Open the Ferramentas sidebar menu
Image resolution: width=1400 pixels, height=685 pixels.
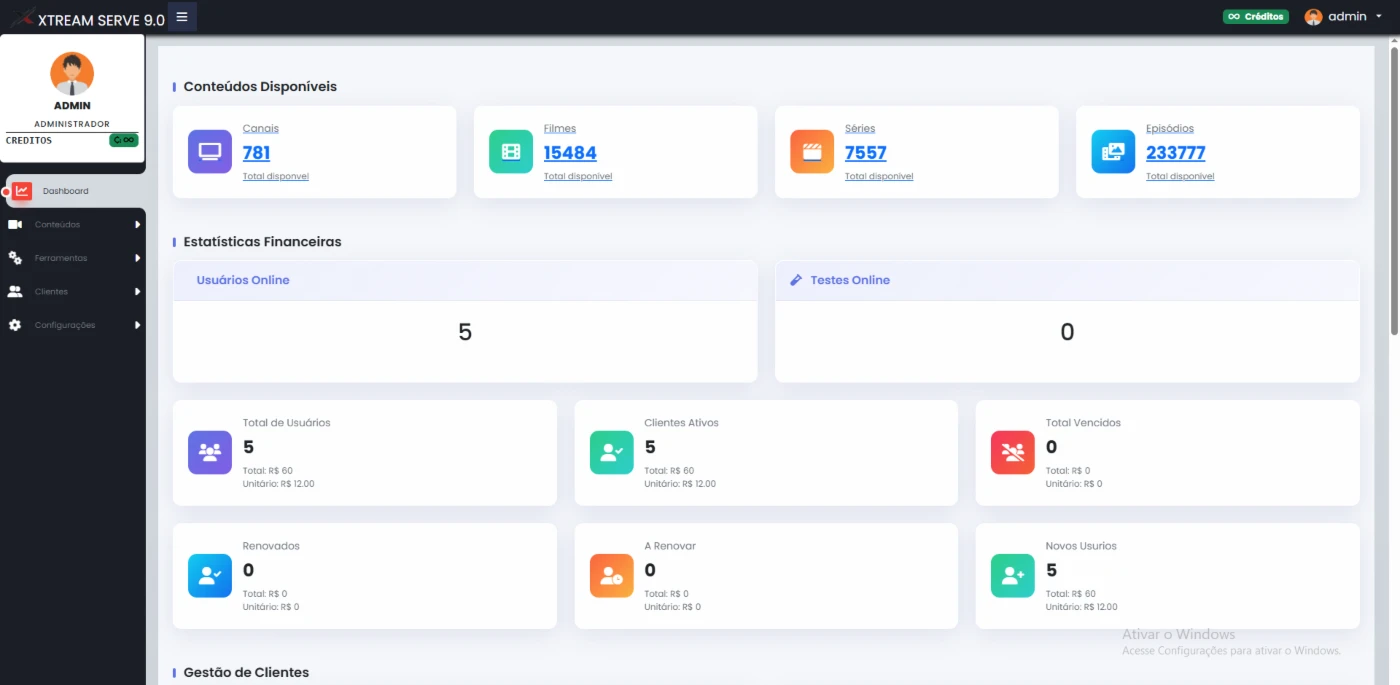(x=73, y=258)
